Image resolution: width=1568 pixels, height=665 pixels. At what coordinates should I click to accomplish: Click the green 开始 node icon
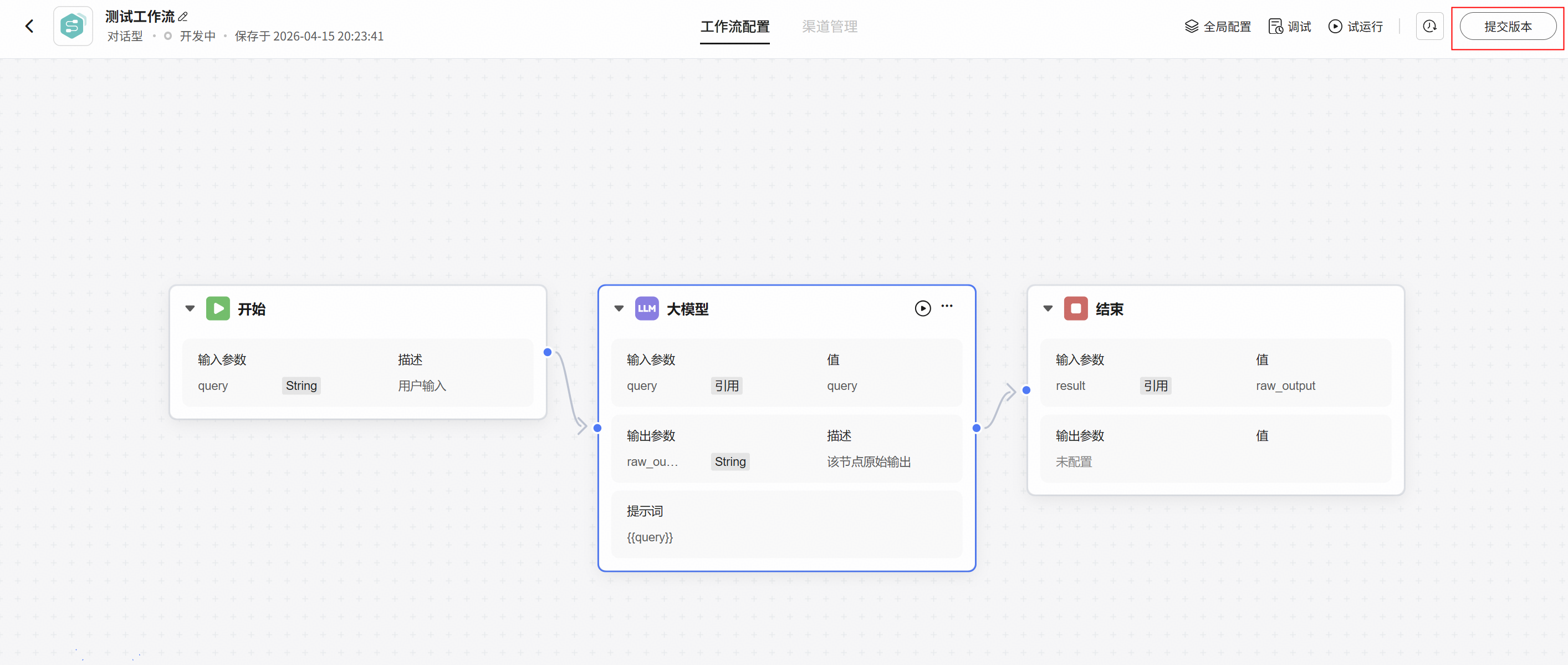(218, 308)
